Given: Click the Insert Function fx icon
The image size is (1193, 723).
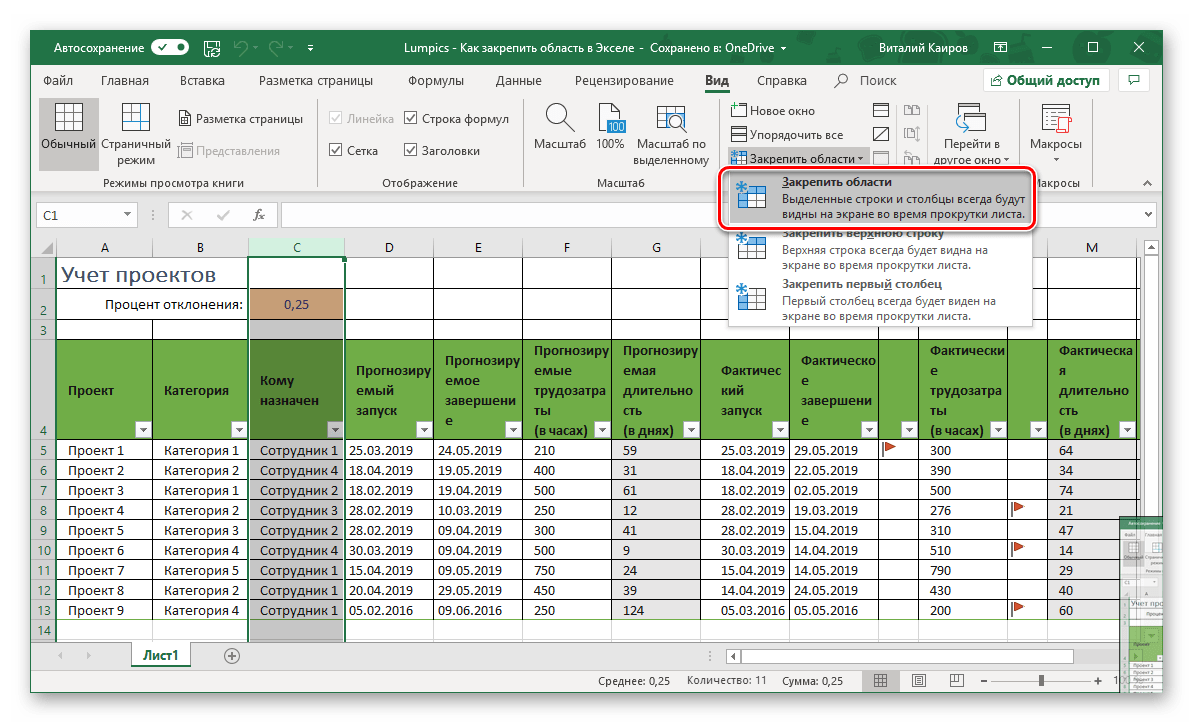Looking at the screenshot, I should tap(258, 215).
